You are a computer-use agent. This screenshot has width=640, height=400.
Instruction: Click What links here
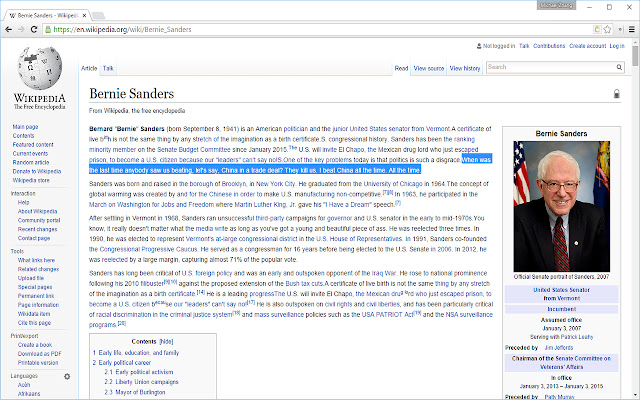click(x=36, y=260)
